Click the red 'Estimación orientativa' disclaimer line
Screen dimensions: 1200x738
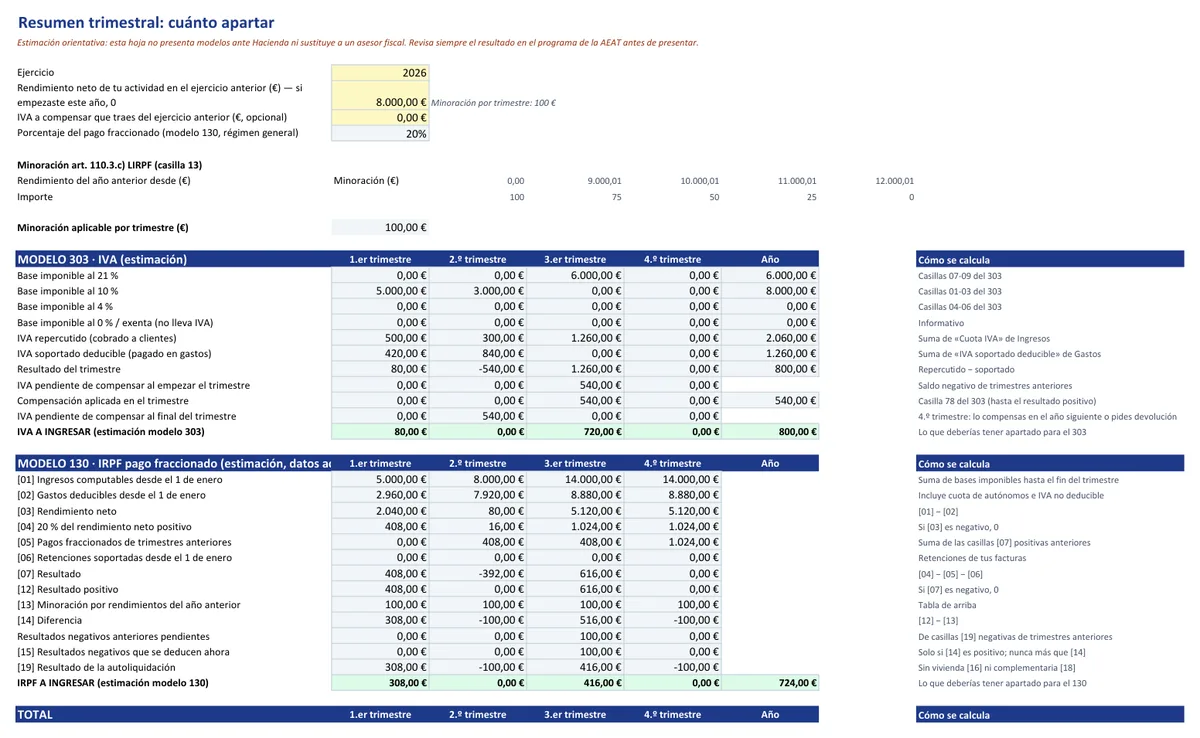[x=357, y=42]
